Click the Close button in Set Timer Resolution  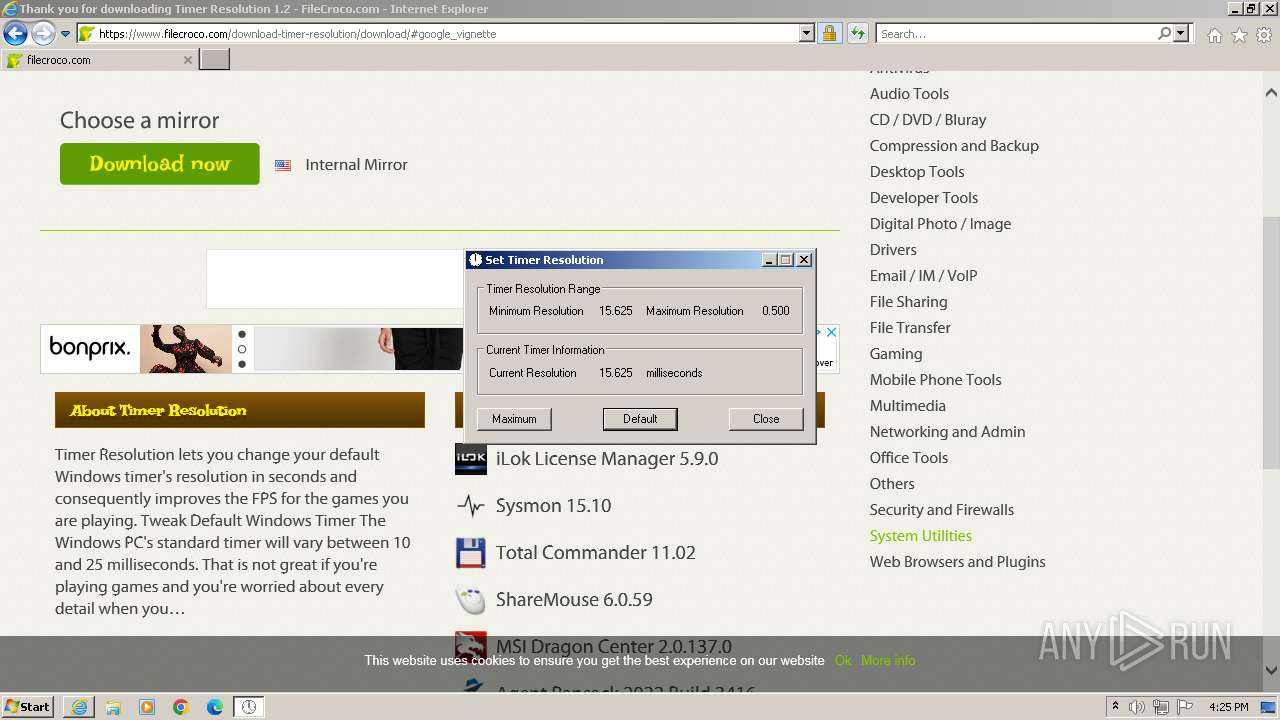766,419
